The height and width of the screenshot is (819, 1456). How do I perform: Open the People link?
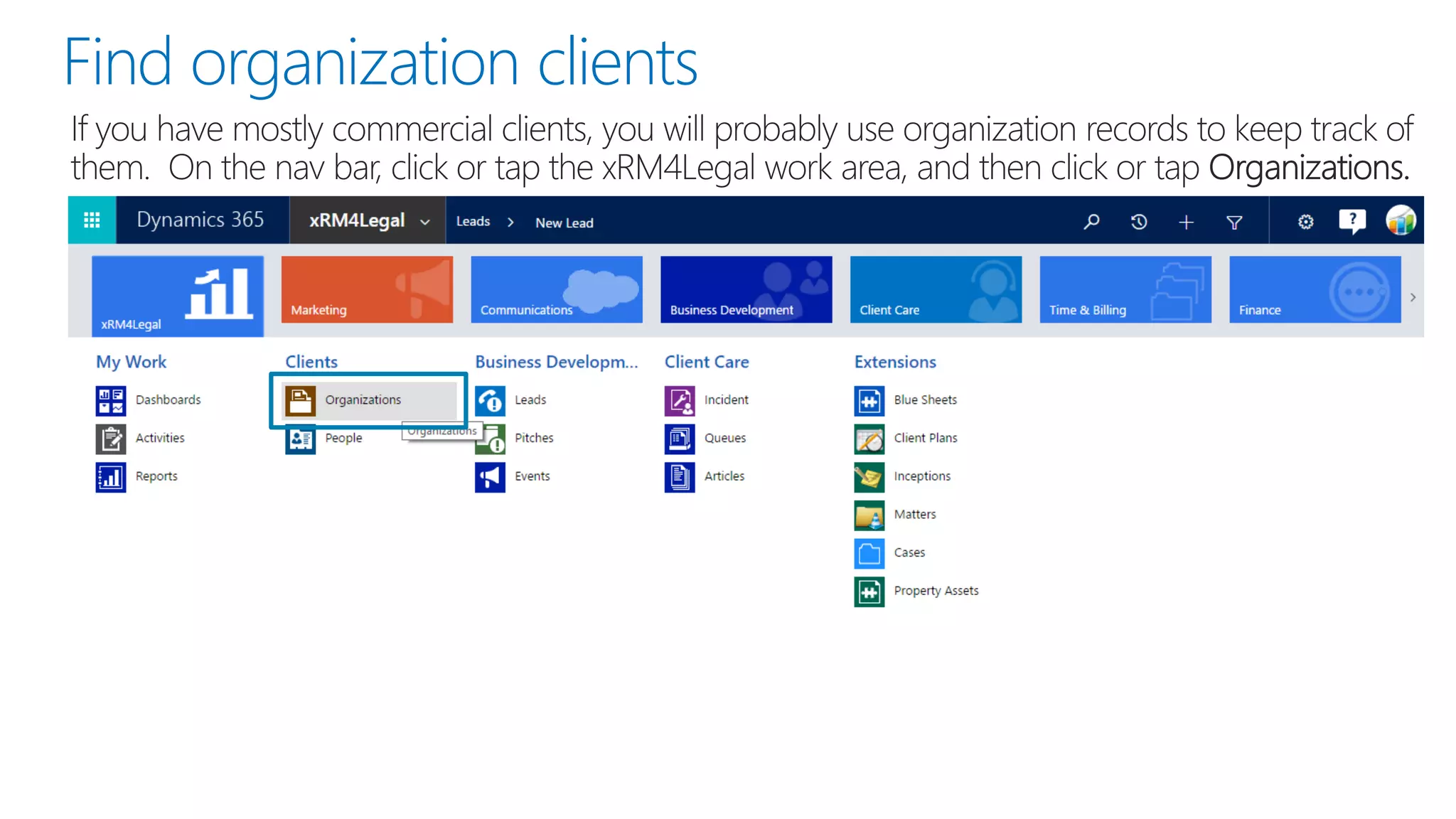click(343, 439)
